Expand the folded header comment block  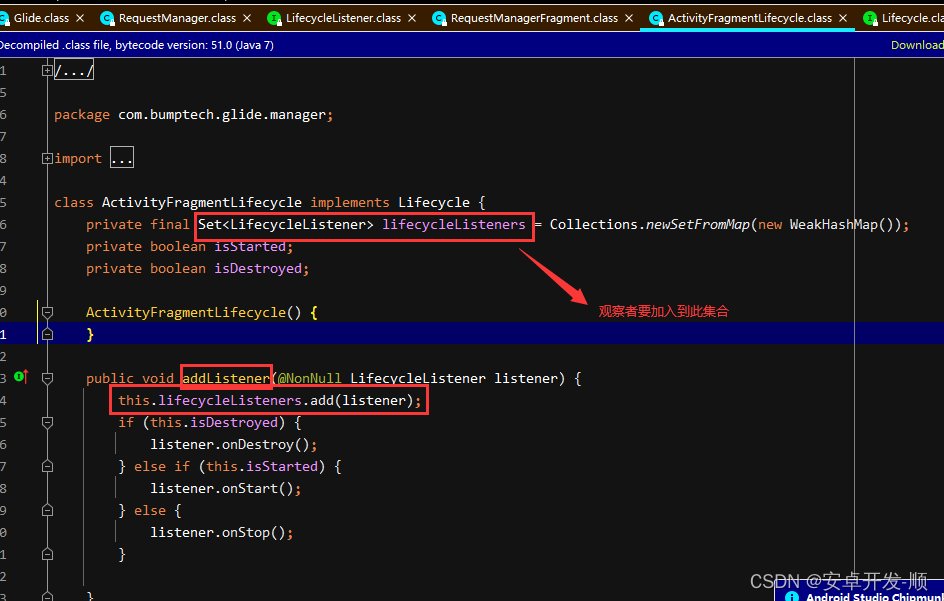coord(47,70)
